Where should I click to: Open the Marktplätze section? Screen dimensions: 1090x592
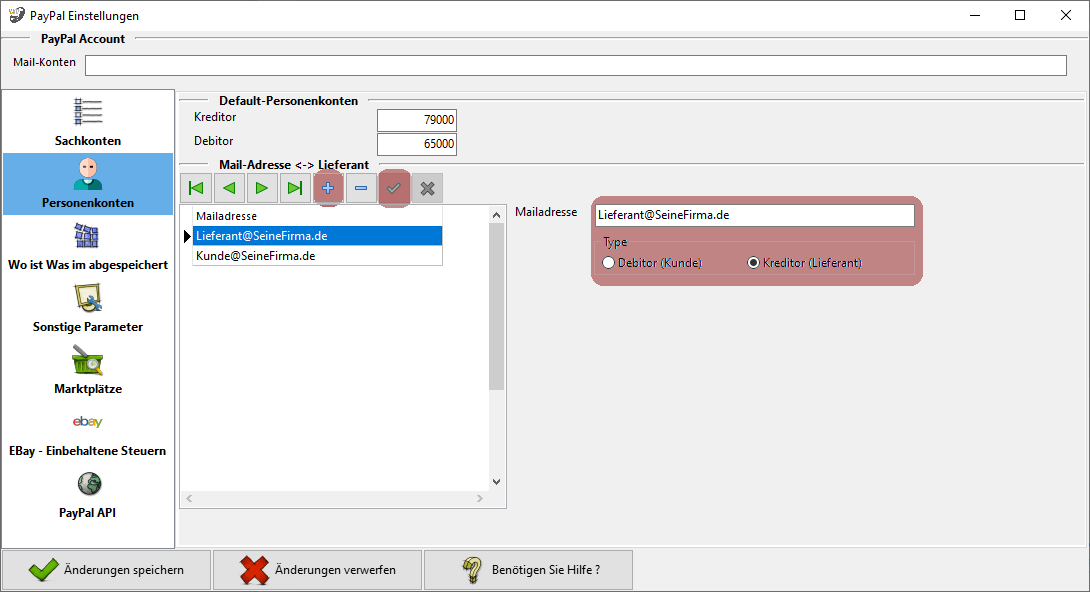(88, 370)
